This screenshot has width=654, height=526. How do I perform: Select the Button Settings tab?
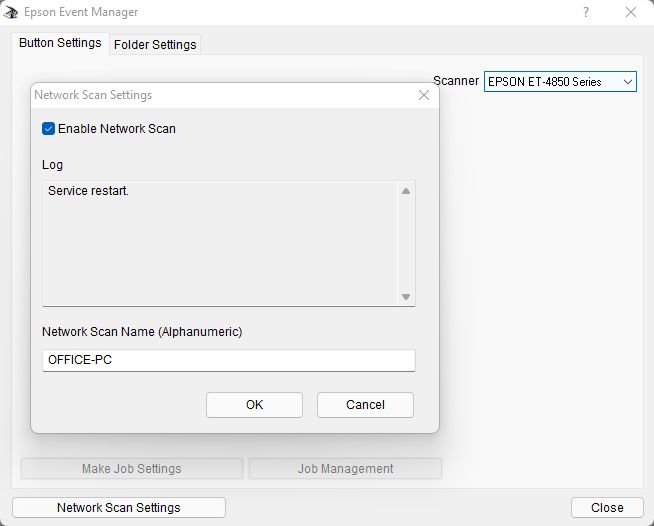[60, 43]
